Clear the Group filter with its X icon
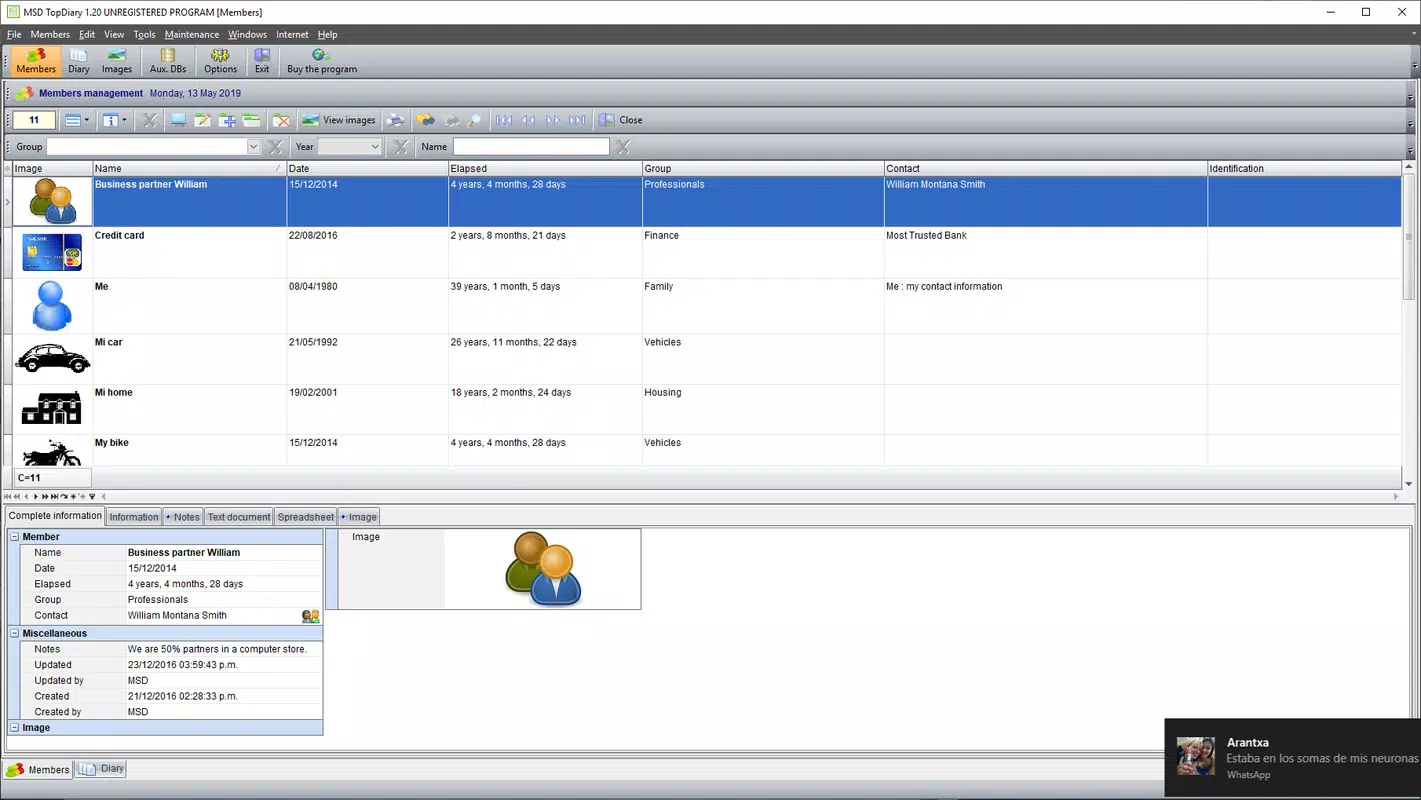 tap(276, 147)
